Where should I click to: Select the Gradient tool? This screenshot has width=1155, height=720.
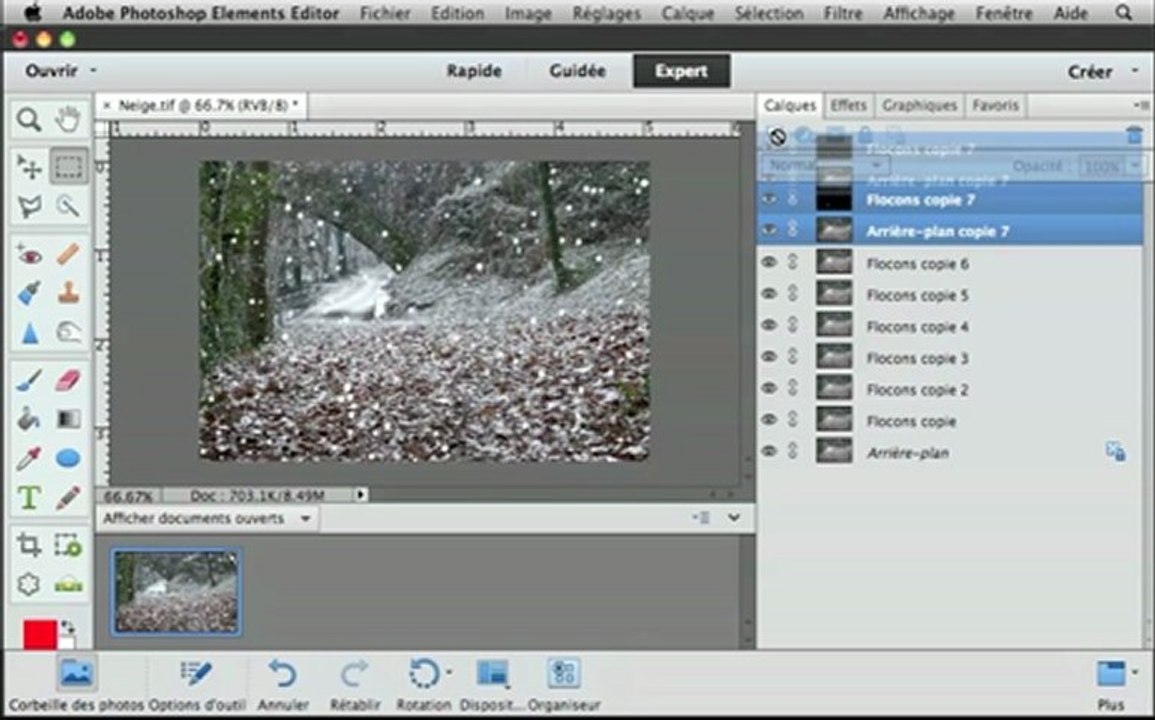click(x=68, y=419)
